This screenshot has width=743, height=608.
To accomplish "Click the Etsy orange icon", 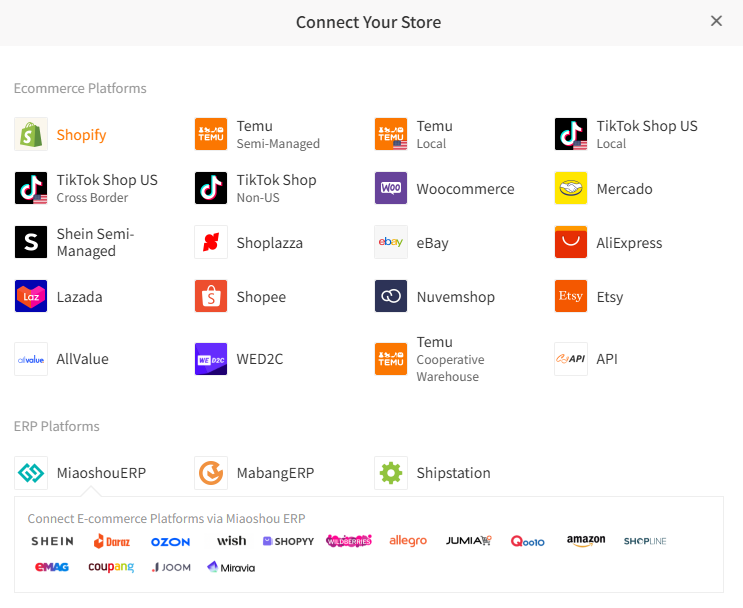I will pyautogui.click(x=571, y=296).
